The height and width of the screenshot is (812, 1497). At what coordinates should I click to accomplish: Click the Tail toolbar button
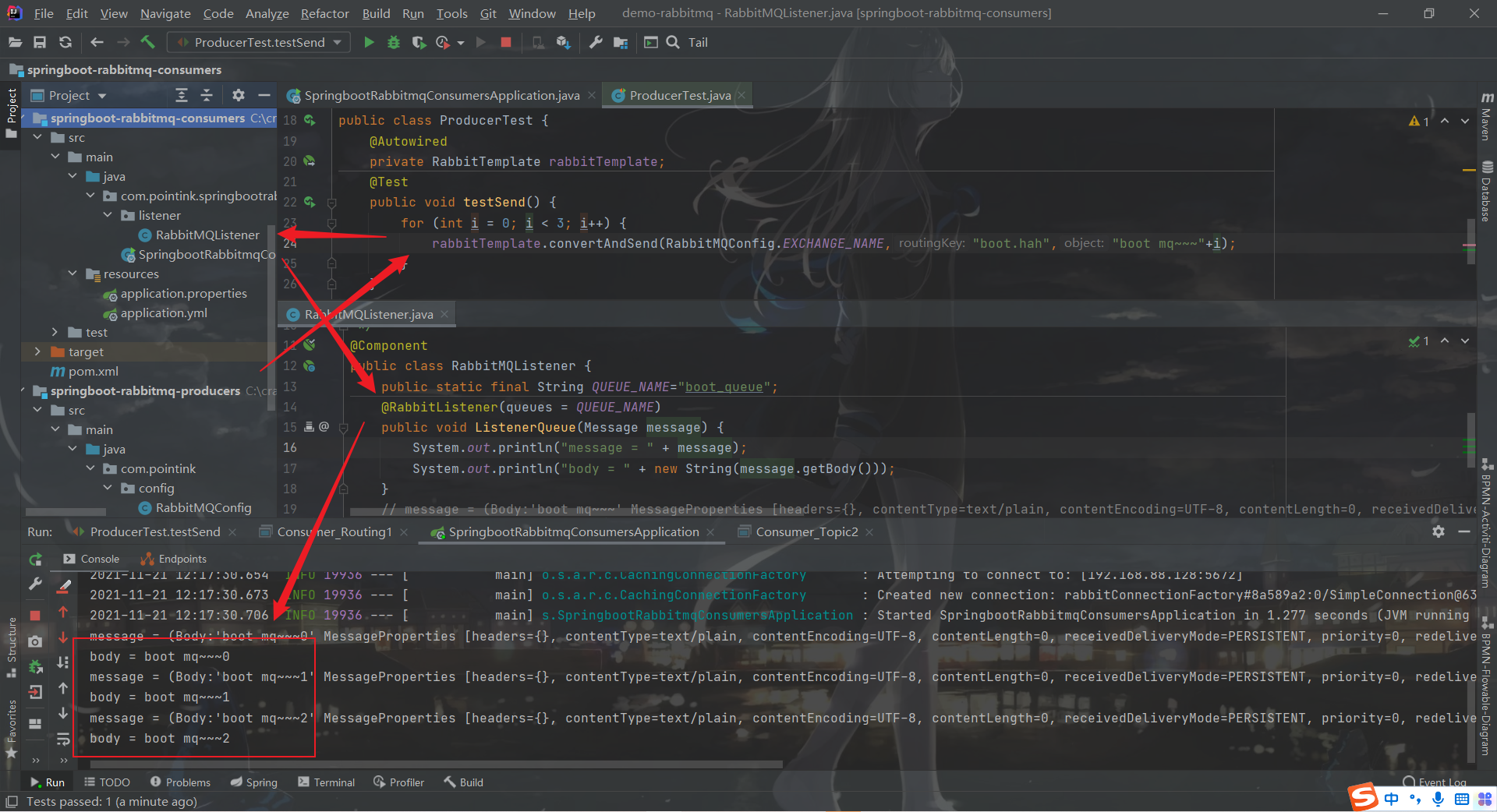click(698, 43)
